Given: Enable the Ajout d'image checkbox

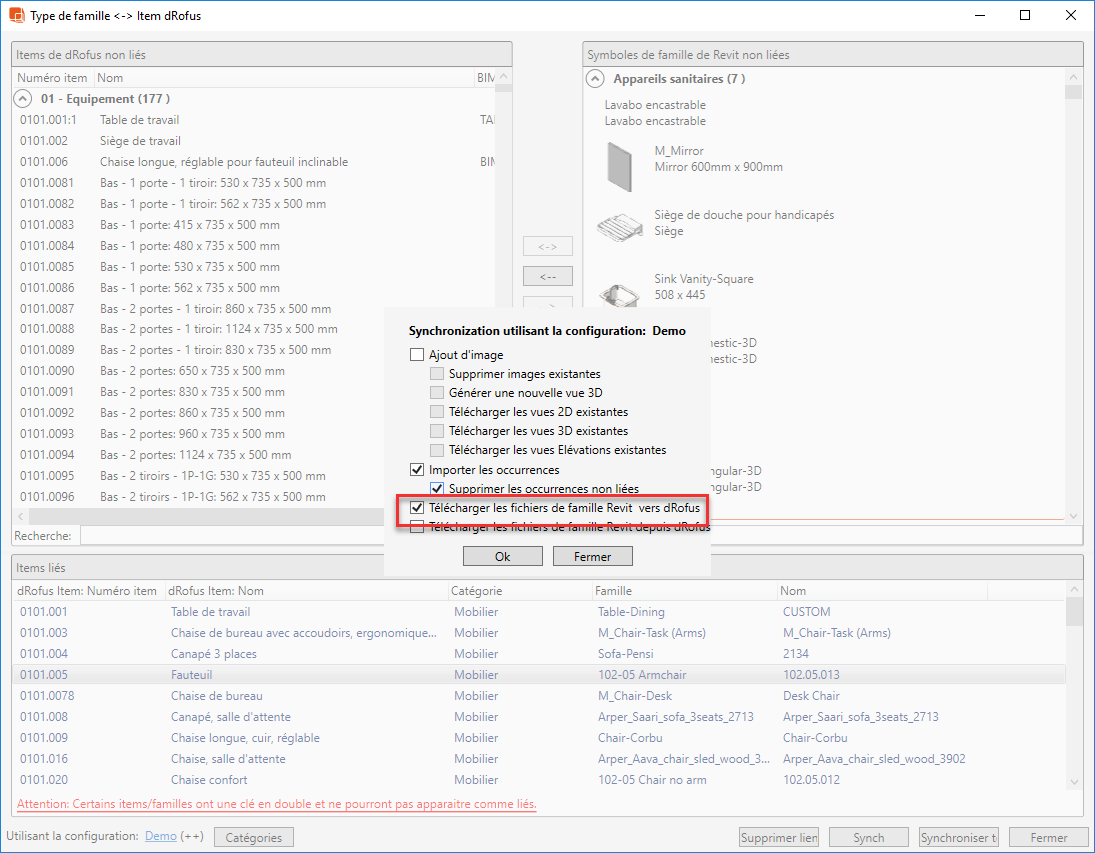Looking at the screenshot, I should coord(417,355).
